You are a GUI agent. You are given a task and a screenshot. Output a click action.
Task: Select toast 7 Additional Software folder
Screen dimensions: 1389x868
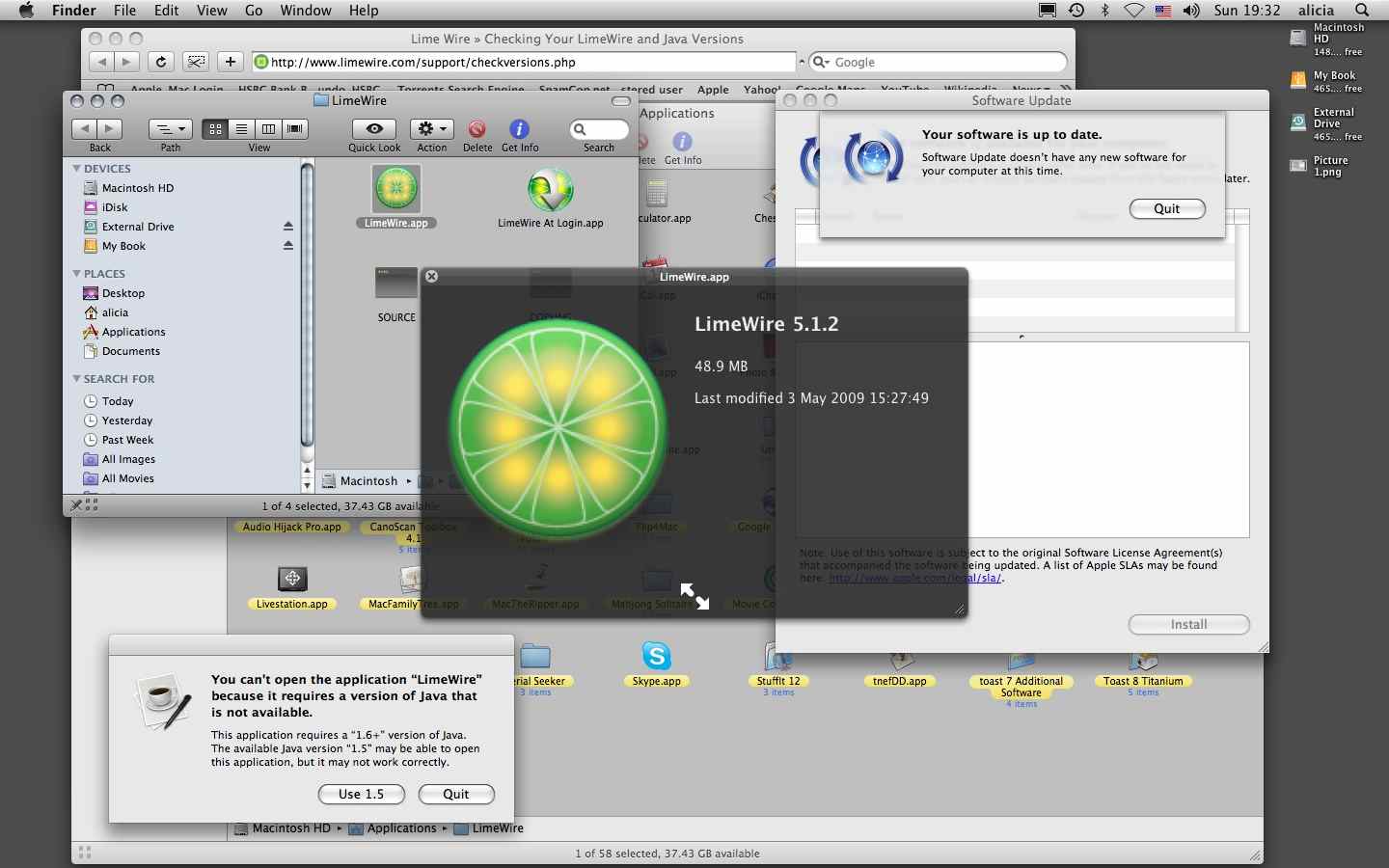[x=1021, y=660]
